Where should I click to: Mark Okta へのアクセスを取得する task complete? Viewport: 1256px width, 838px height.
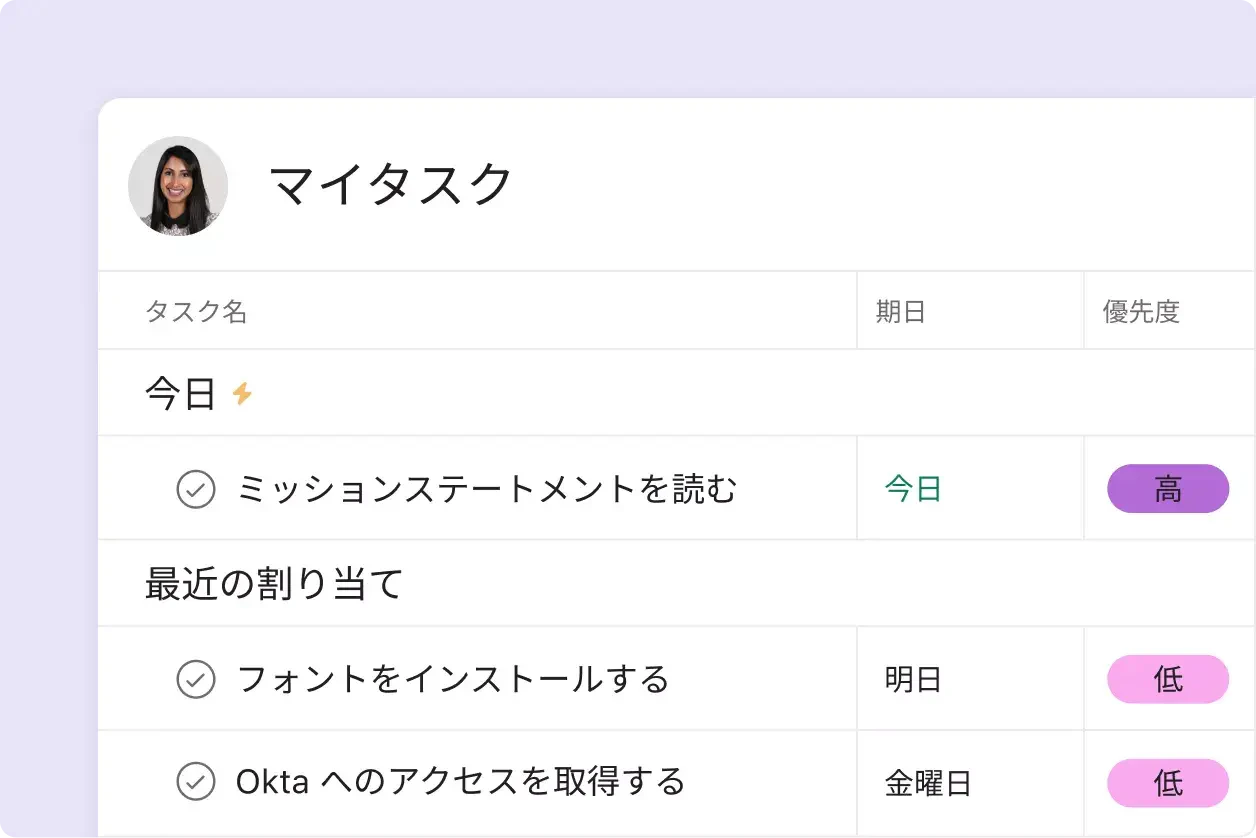(196, 781)
